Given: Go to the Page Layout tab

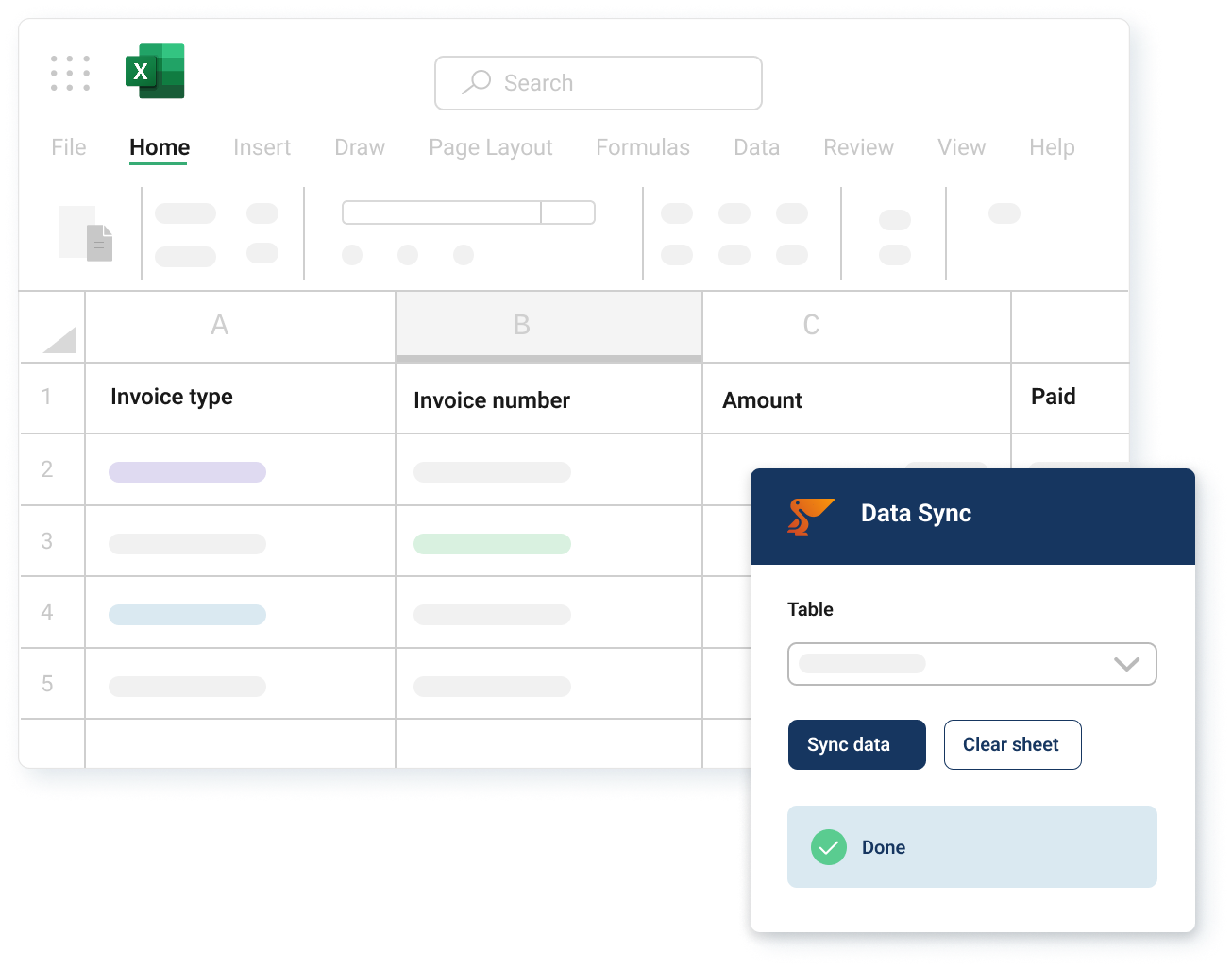Looking at the screenshot, I should [x=491, y=148].
